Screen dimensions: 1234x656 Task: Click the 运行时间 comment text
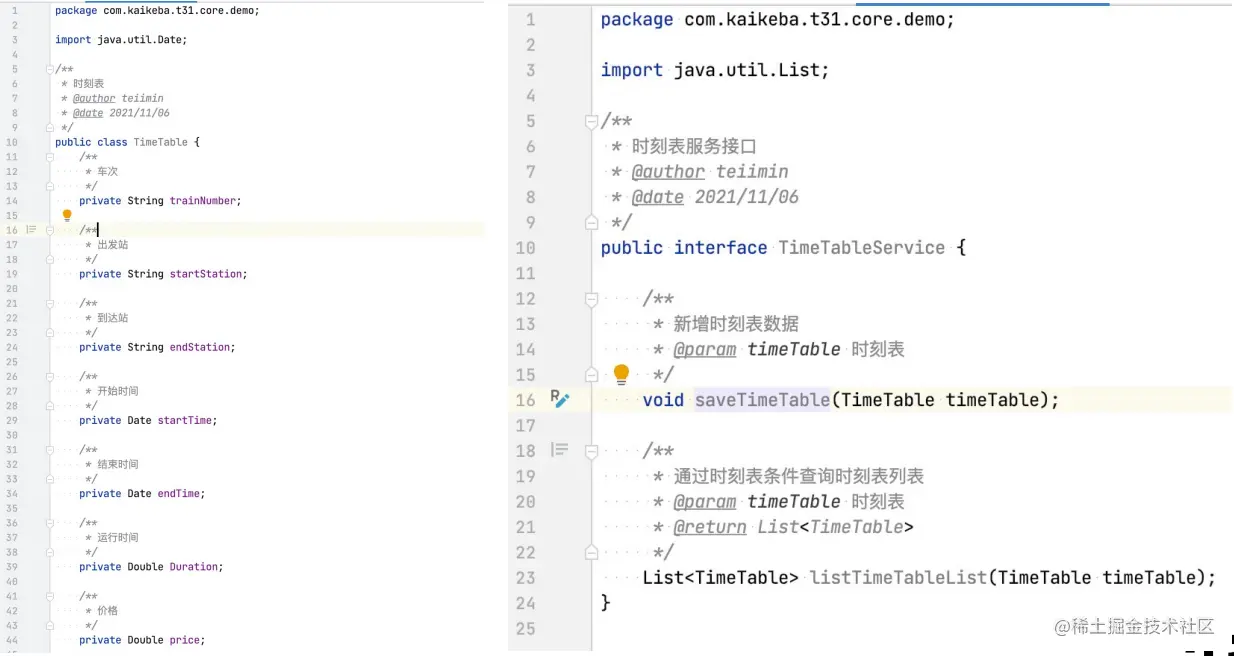coord(118,537)
